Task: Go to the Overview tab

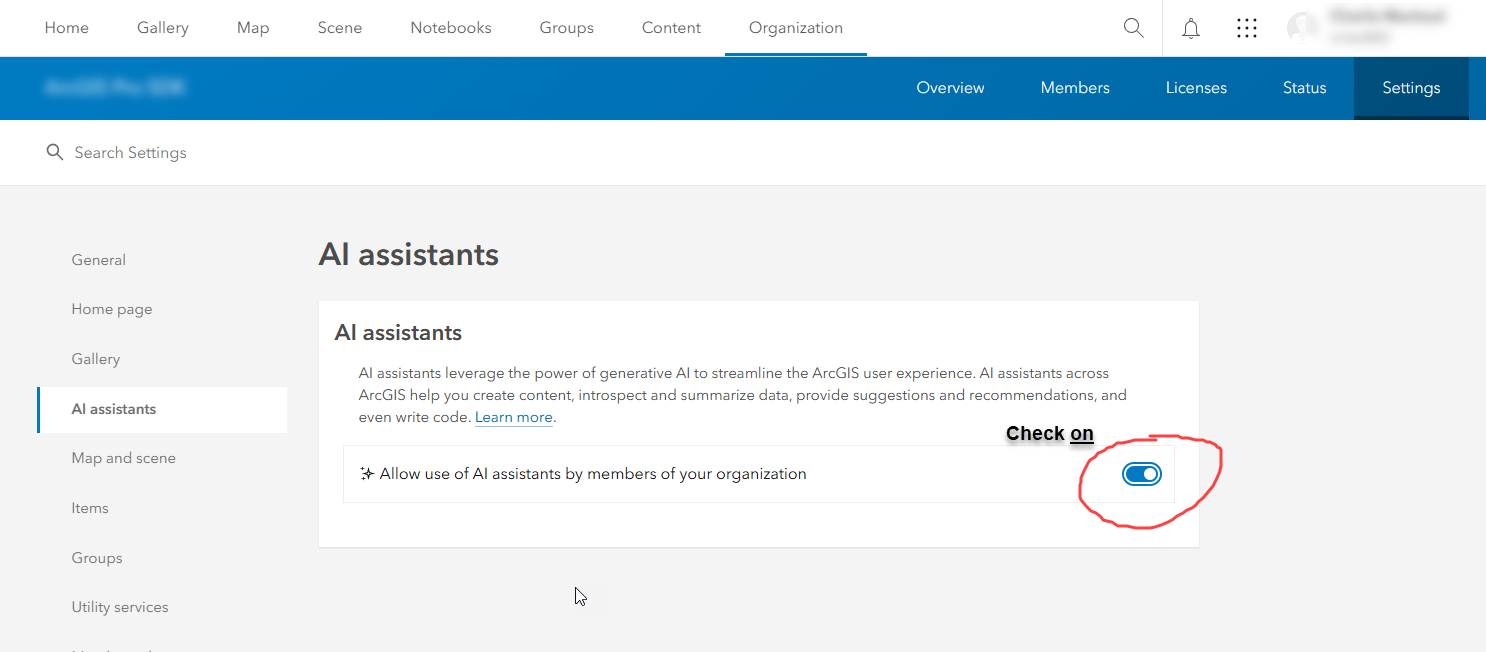Action: click(x=950, y=88)
